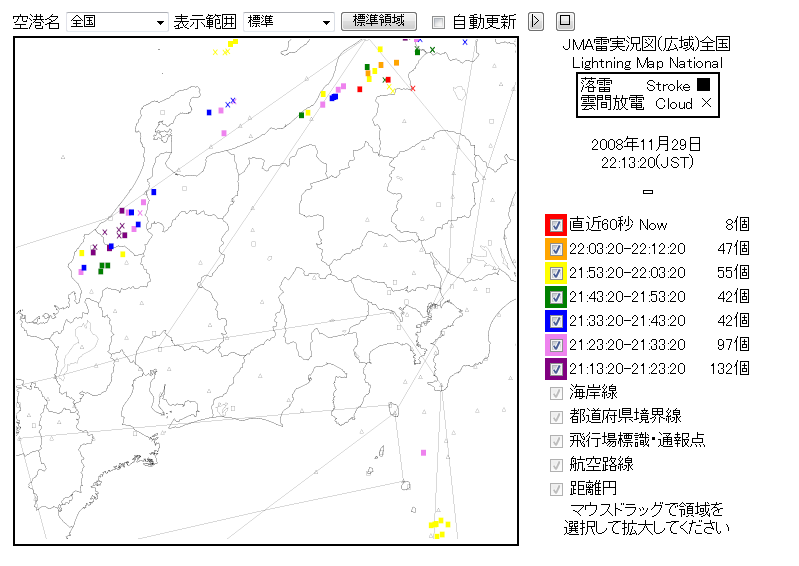Click the 都道府県境界線 prefecture border checkbox

[556, 417]
